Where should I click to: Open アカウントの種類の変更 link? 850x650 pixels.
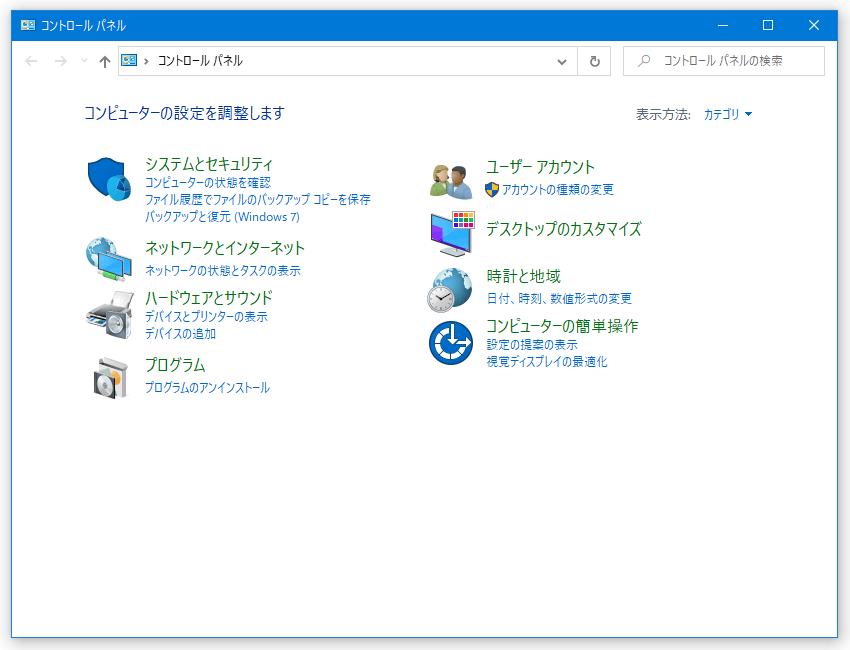558,190
